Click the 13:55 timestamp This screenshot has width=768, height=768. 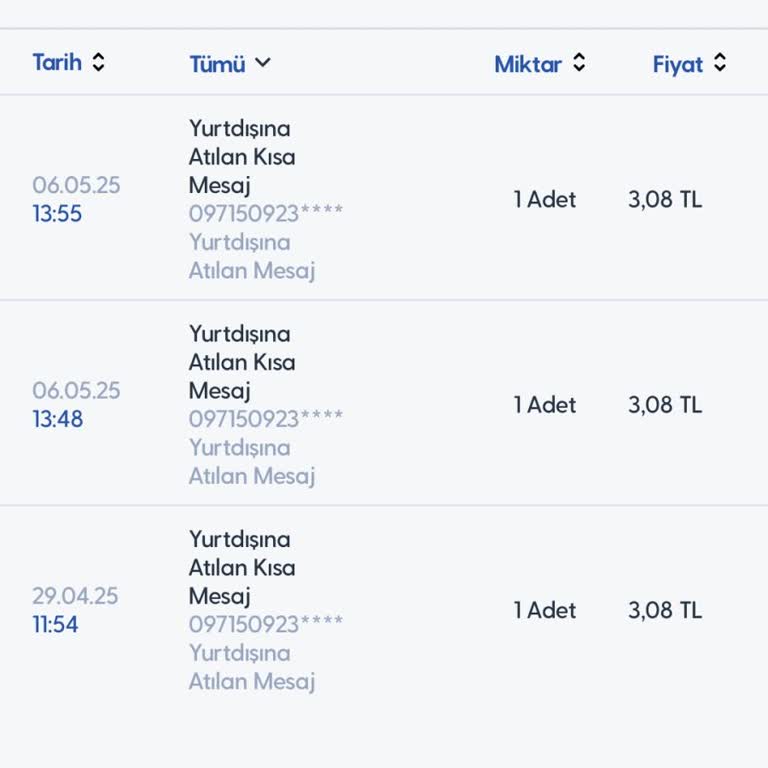coord(57,214)
